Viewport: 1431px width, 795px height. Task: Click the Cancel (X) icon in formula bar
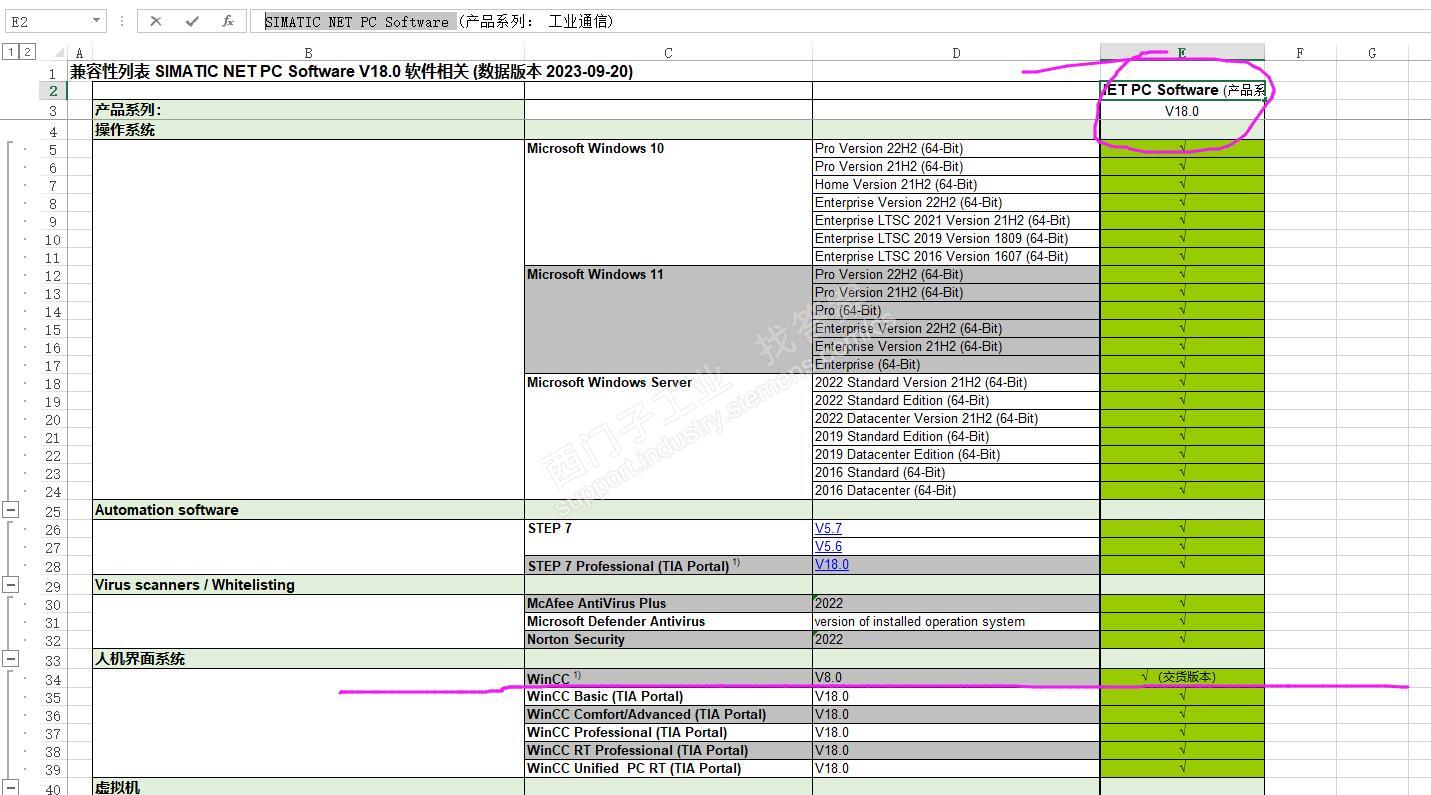point(156,21)
